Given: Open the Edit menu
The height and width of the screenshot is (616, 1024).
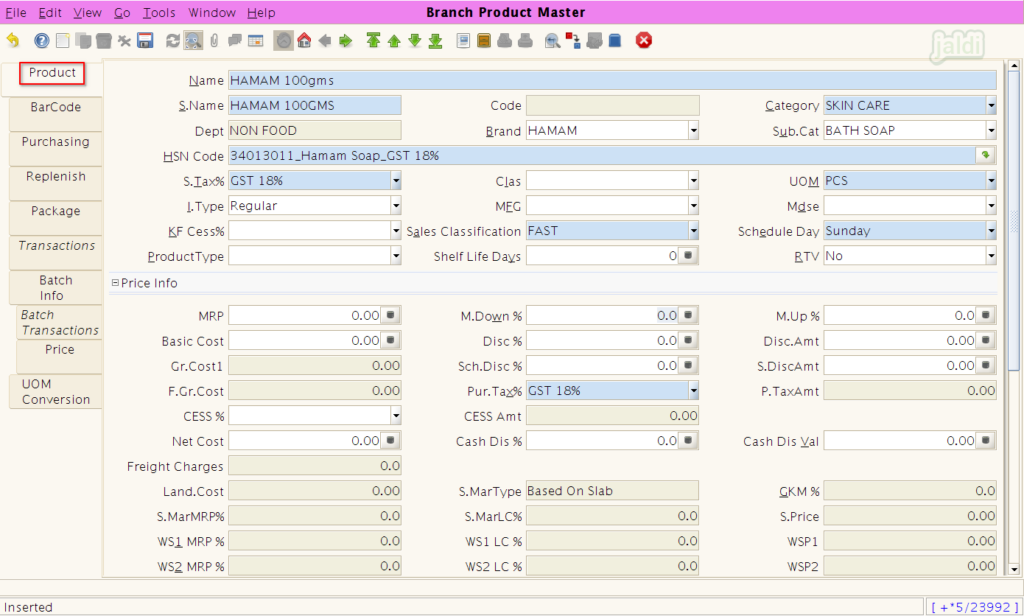Looking at the screenshot, I should click(x=50, y=12).
